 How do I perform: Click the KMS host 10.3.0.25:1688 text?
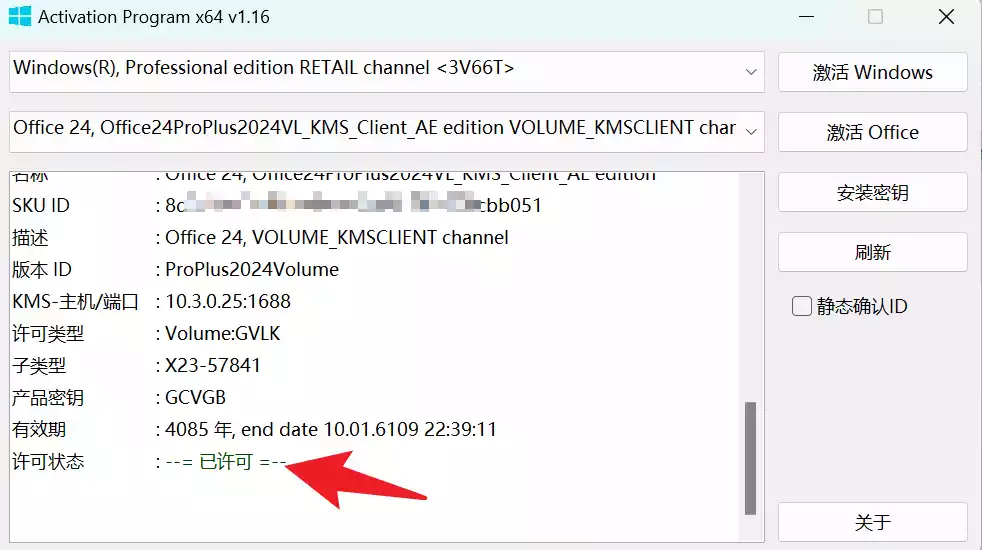pyautogui.click(x=228, y=302)
